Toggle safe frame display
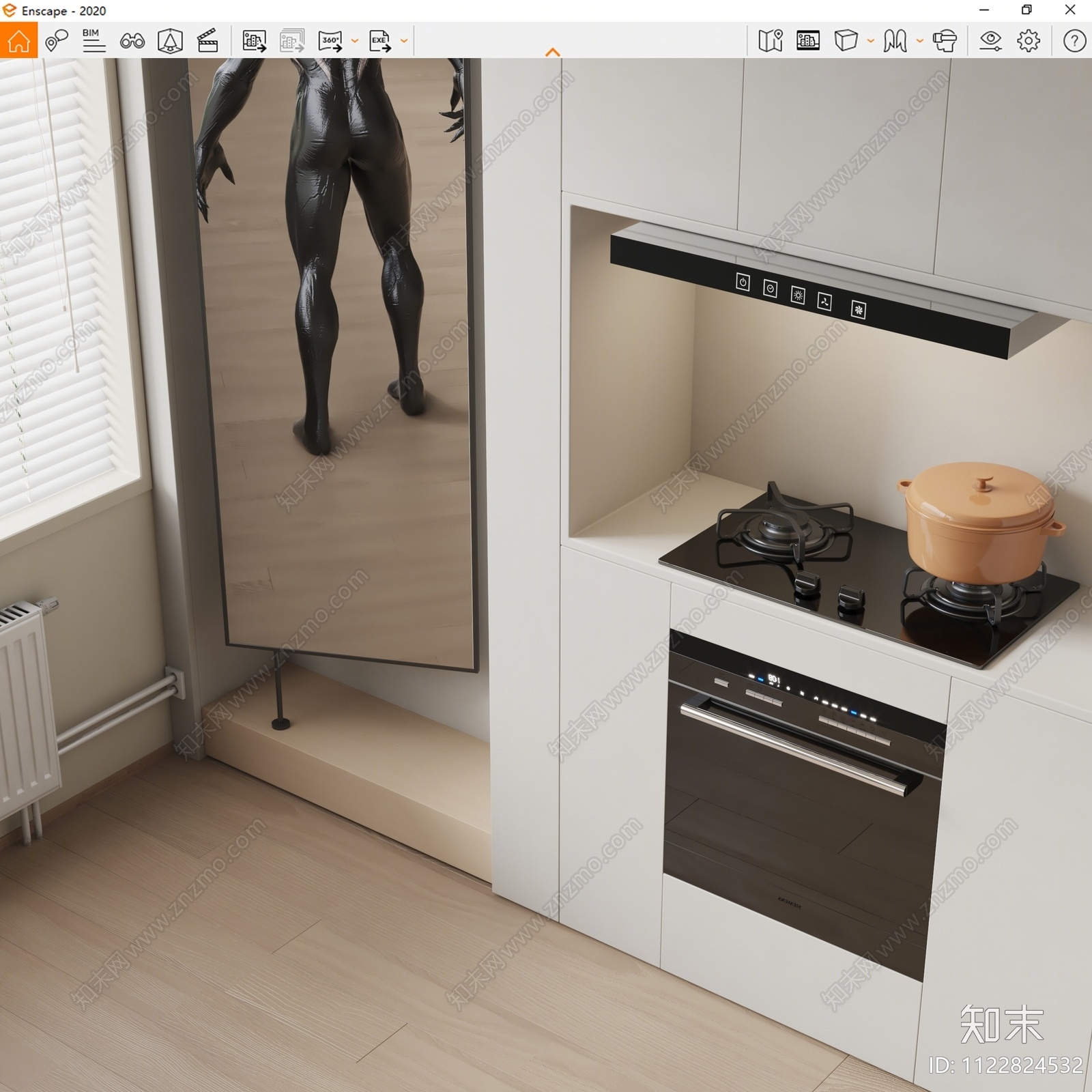 pyautogui.click(x=808, y=41)
